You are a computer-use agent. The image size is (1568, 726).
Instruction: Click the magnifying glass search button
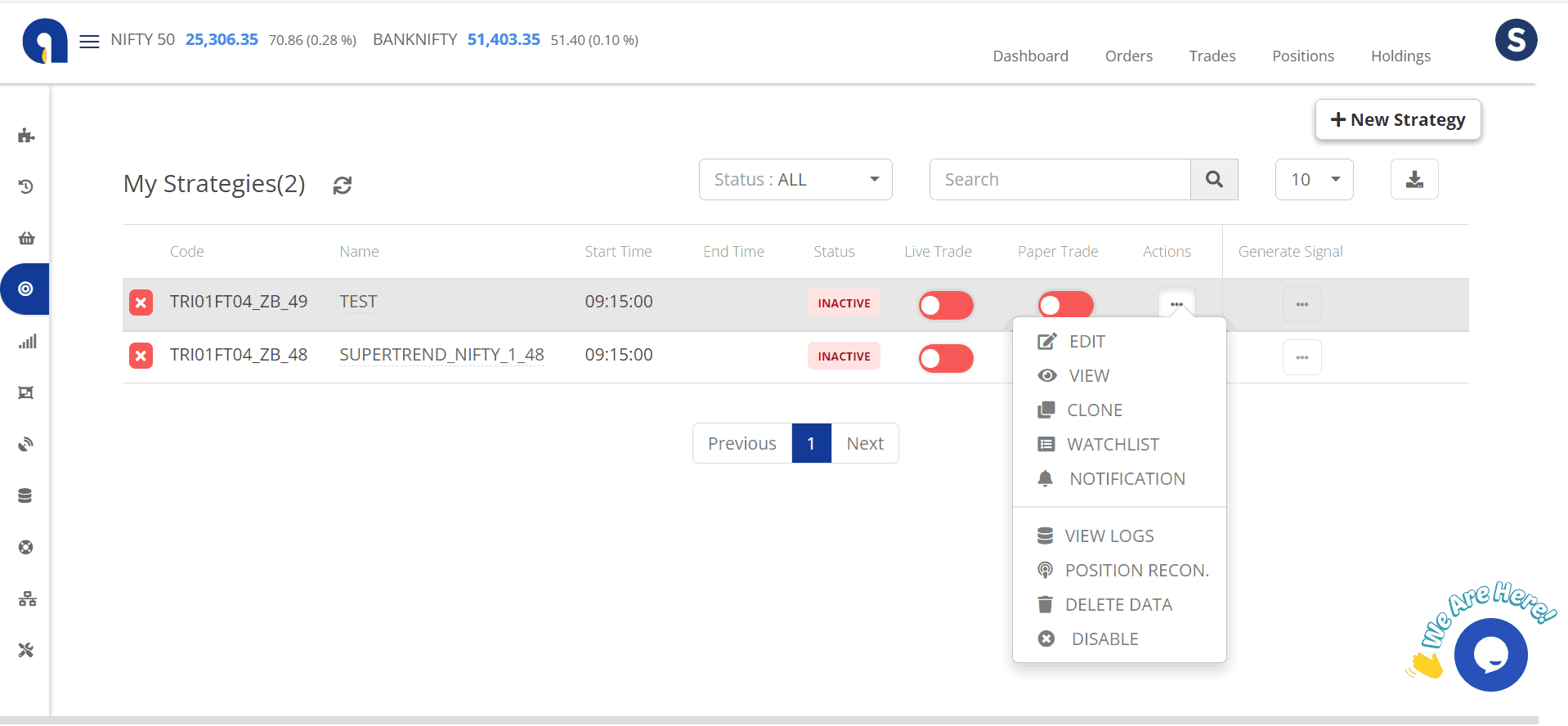tap(1214, 180)
